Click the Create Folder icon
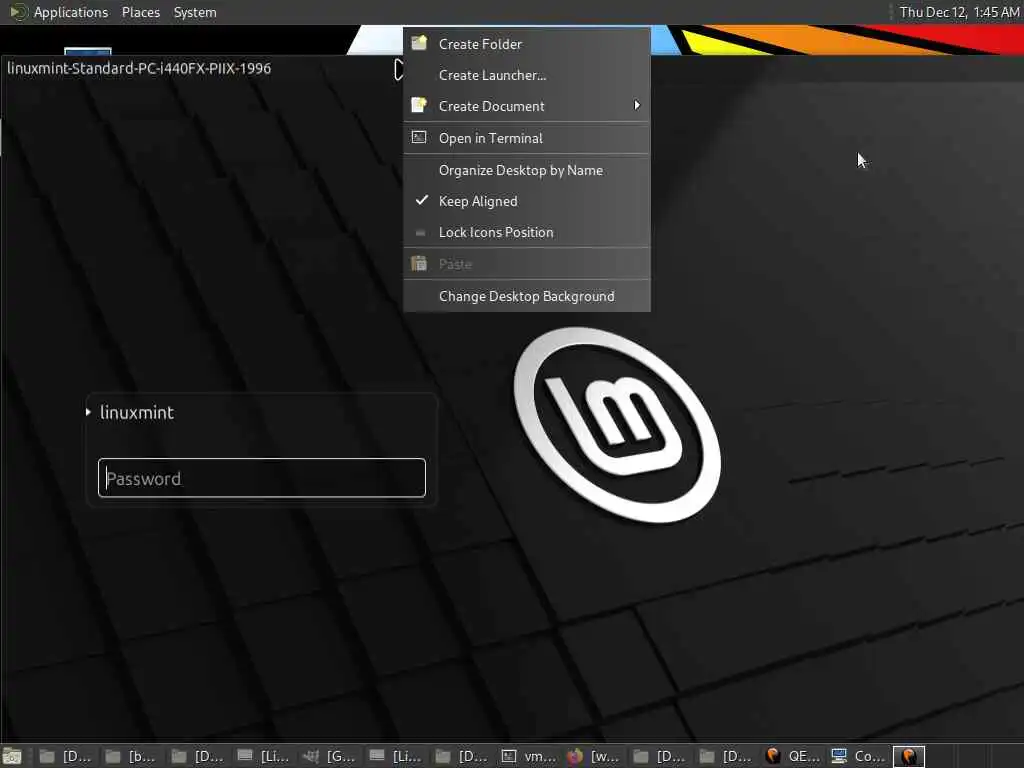 click(419, 43)
